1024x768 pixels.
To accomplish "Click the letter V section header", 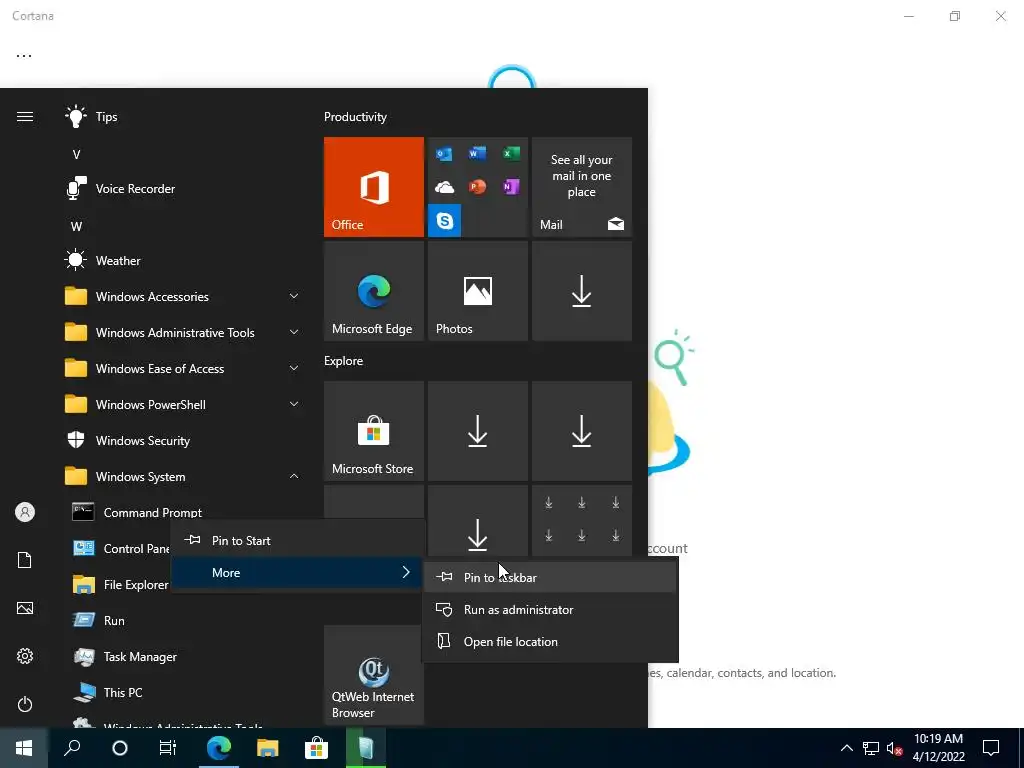I will click(76, 155).
